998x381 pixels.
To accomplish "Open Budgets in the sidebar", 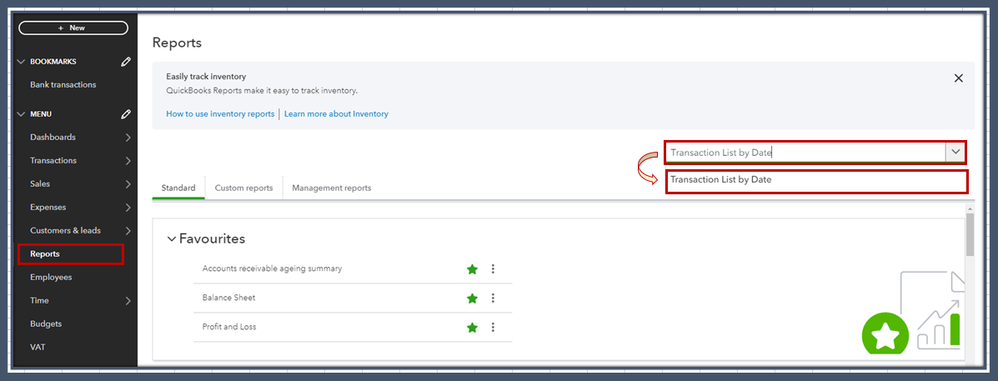I will 46,324.
